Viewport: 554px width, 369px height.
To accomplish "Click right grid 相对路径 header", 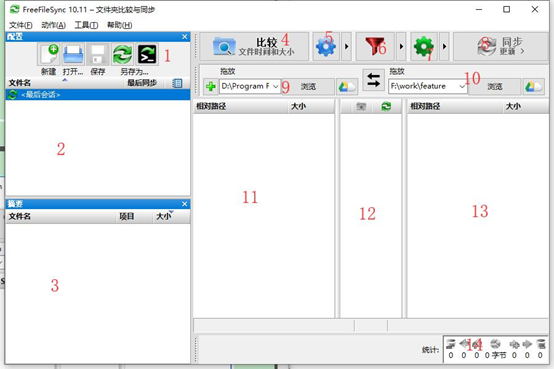I will [455, 106].
